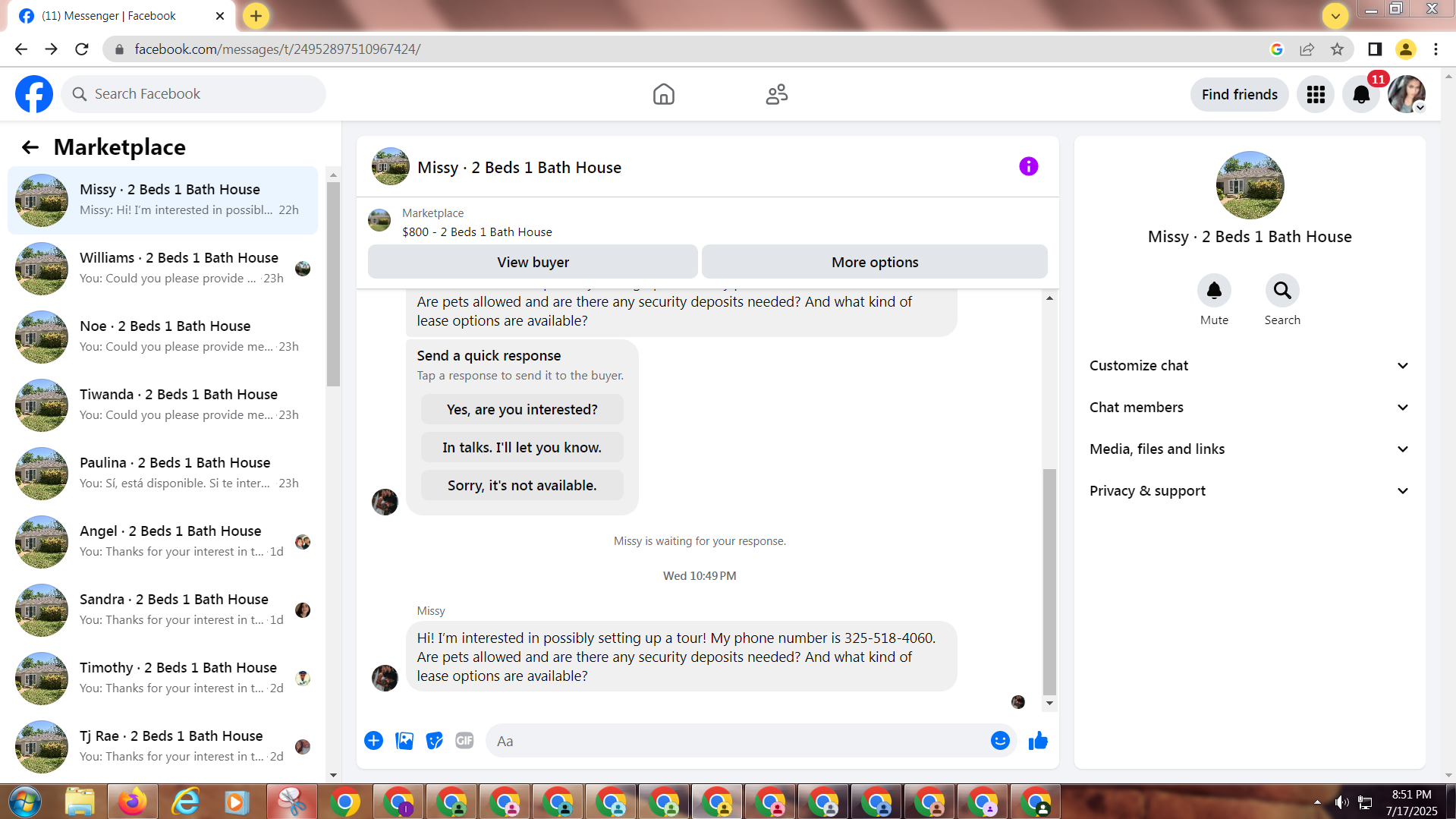Choose a GIF from the GIF icon
This screenshot has height=819, width=1456.
point(464,741)
